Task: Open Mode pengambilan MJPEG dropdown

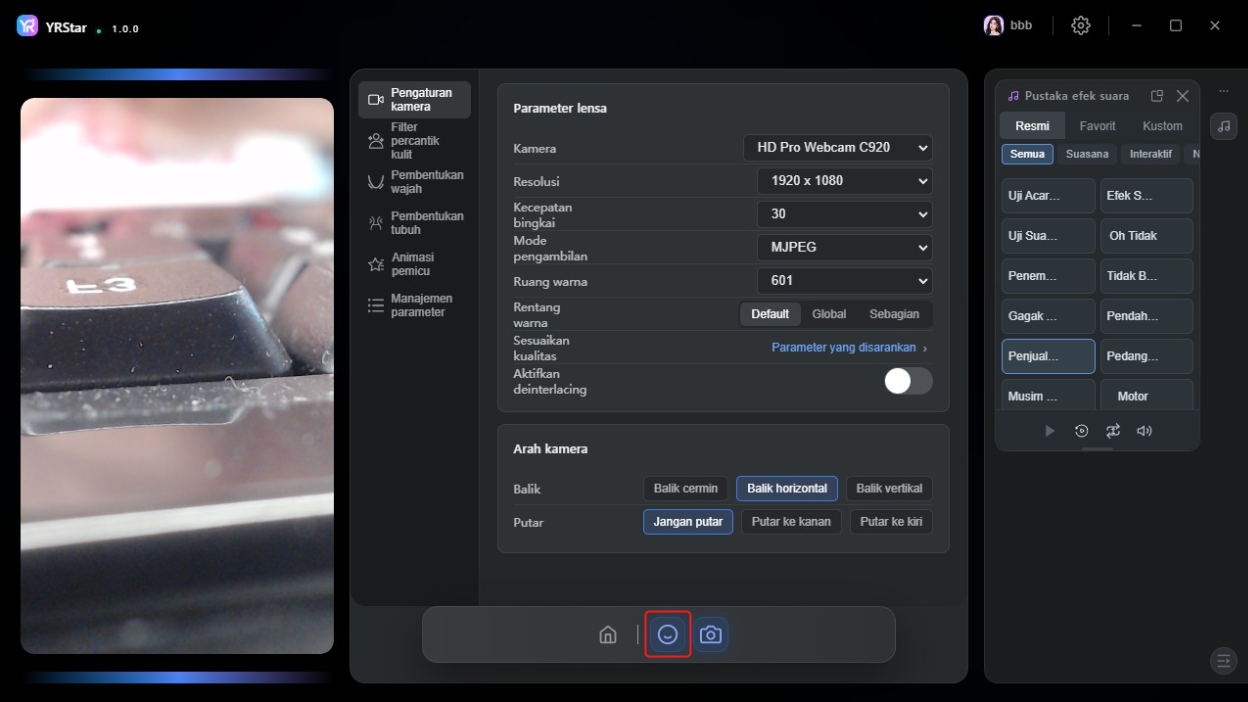Action: (x=845, y=247)
